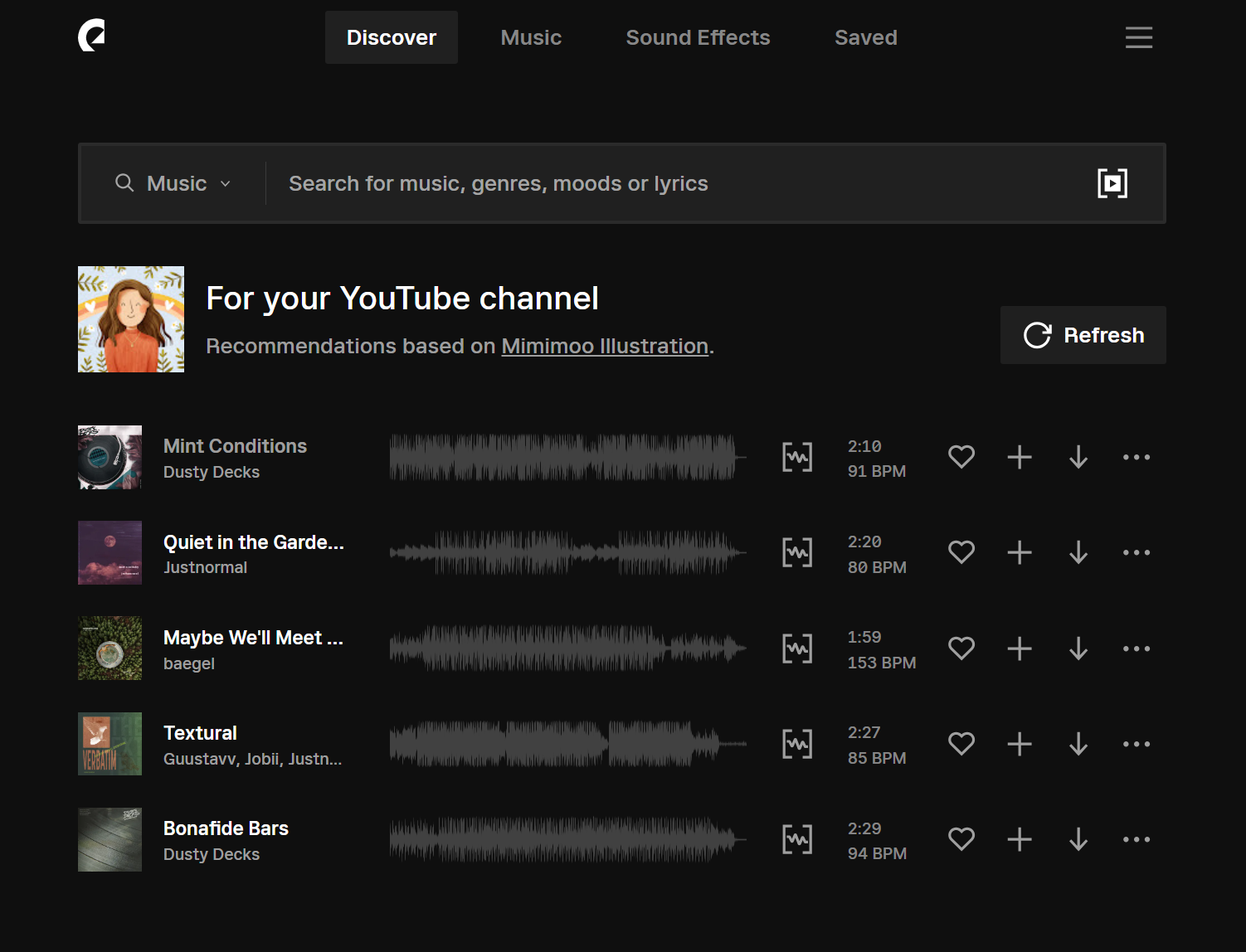Expand the options menu for Maybe We'll Meet
Image resolution: width=1246 pixels, height=952 pixels.
click(x=1136, y=648)
